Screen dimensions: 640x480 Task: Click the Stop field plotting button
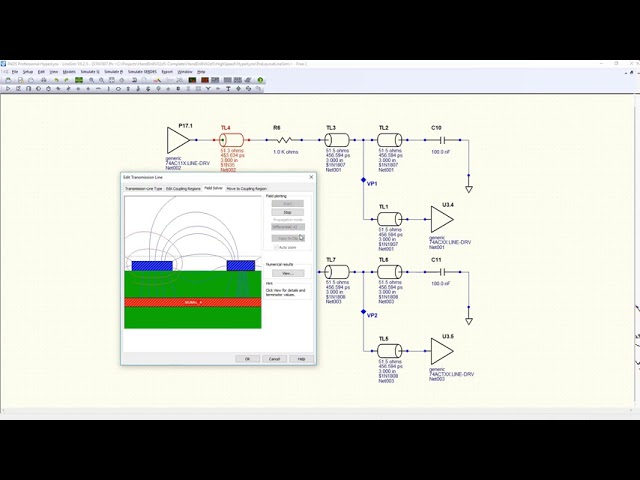coord(288,212)
